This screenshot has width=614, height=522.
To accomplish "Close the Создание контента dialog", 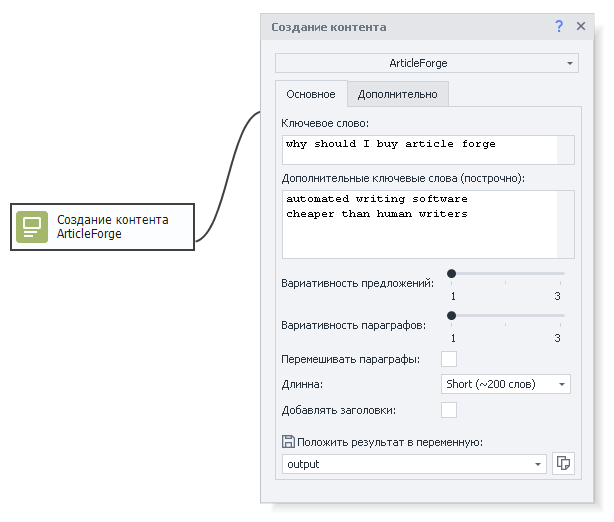I will pyautogui.click(x=581, y=27).
